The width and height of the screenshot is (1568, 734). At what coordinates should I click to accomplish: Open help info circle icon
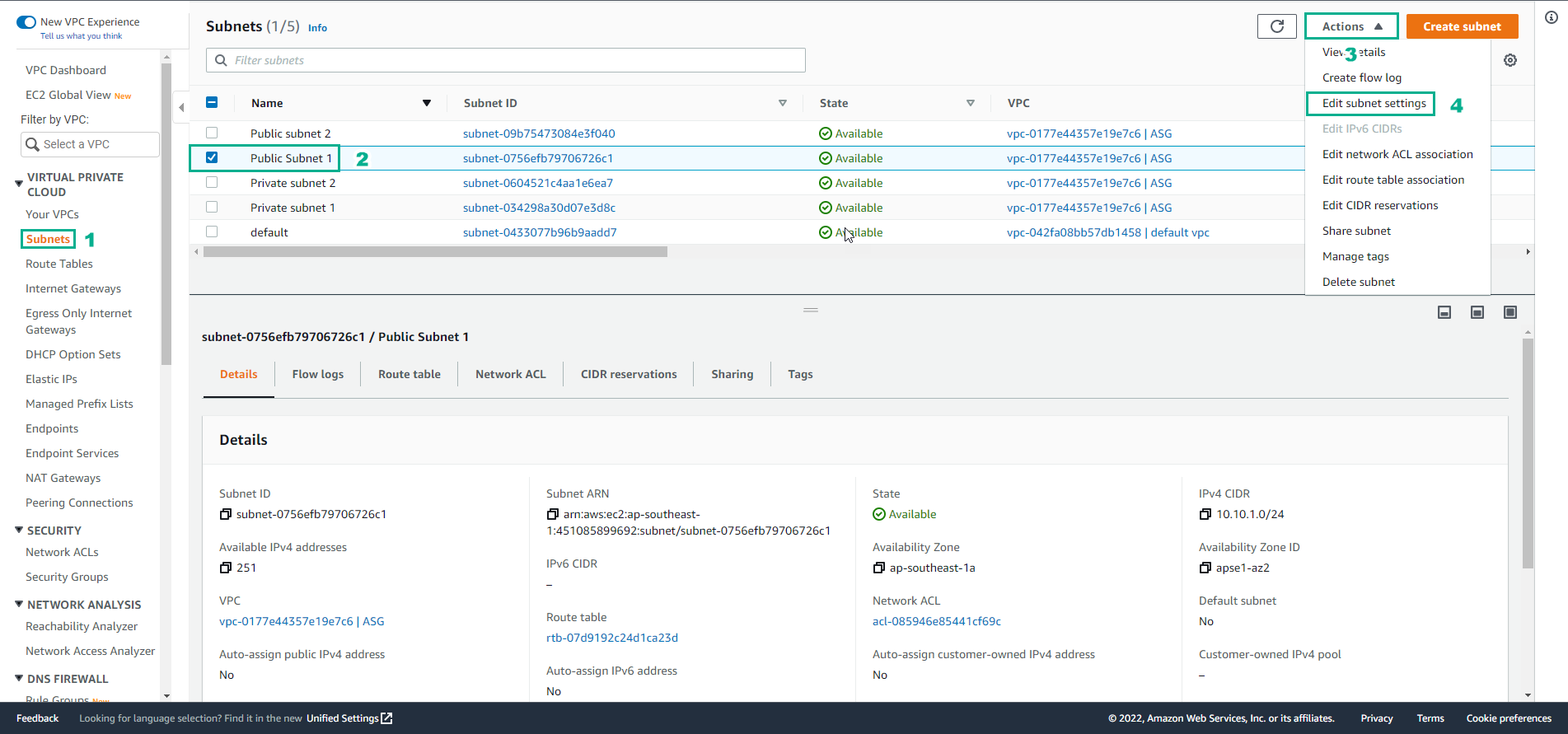coord(1552,17)
